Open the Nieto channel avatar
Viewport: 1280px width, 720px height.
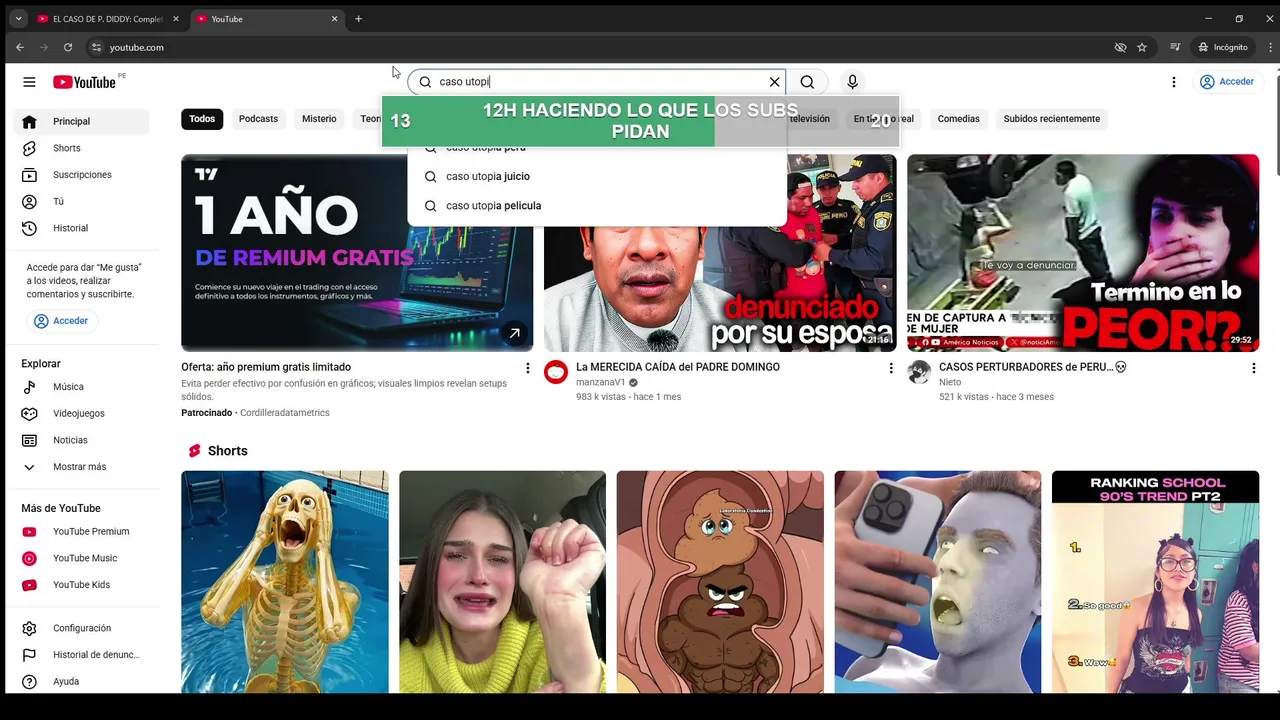click(x=919, y=373)
